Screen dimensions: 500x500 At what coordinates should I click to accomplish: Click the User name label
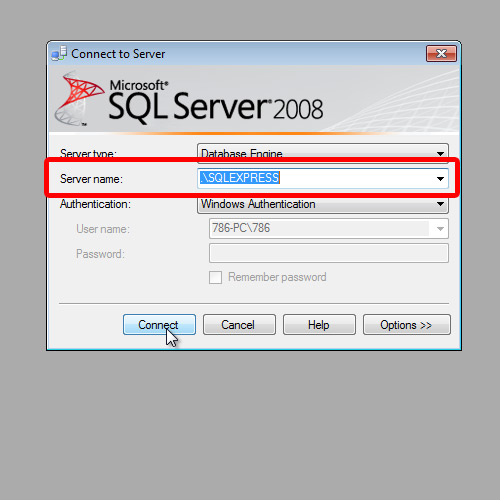click(x=103, y=229)
